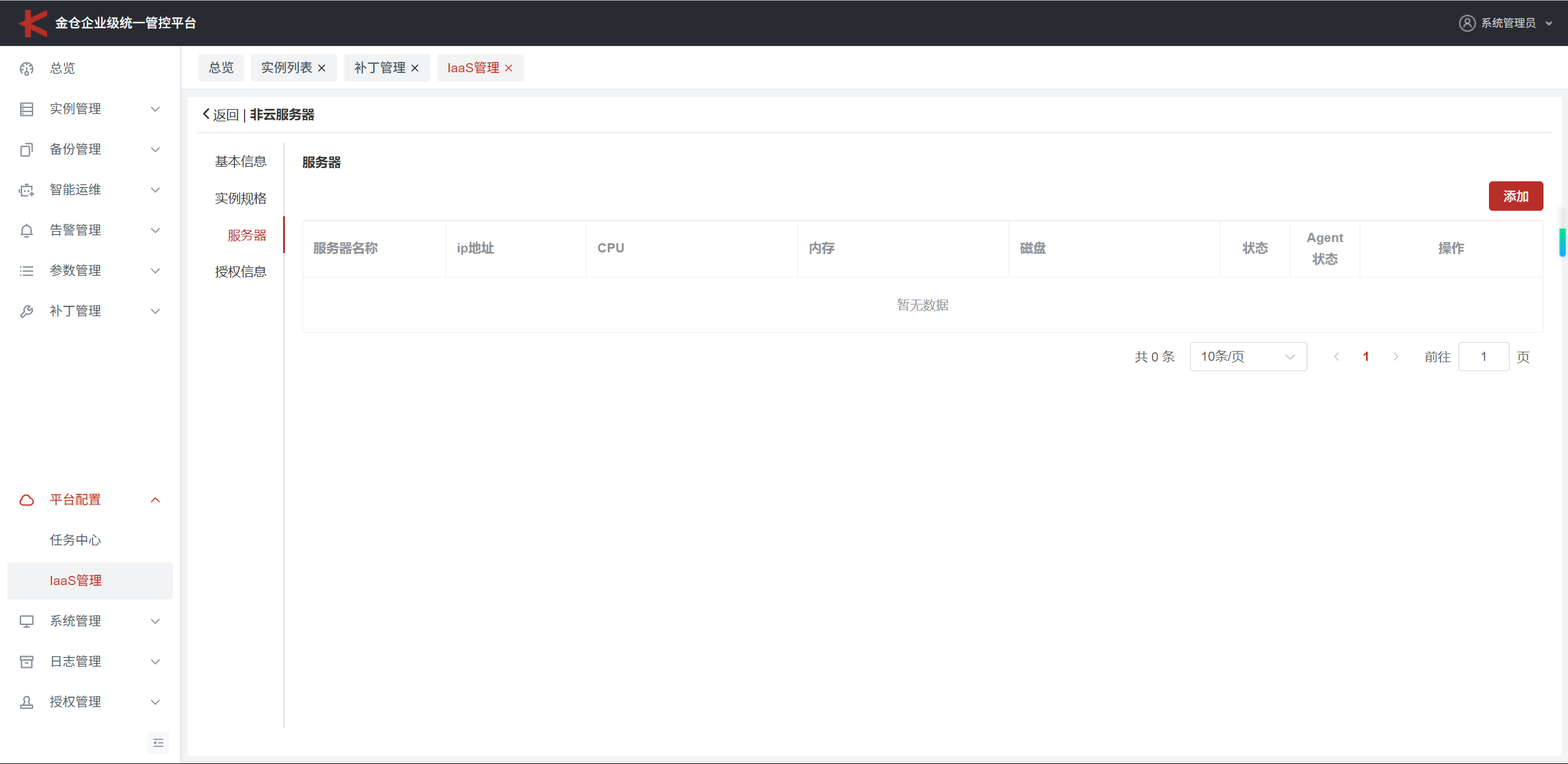
Task: Switch to the 实例列表 tab
Action: pos(286,67)
